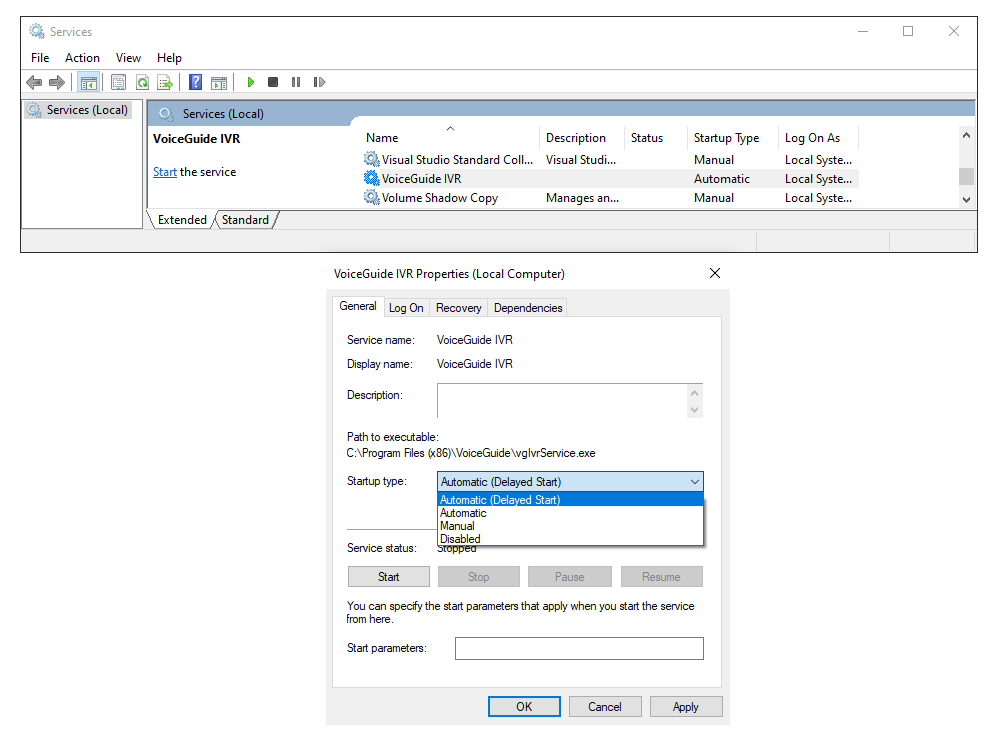Open the Startup type combo box
The height and width of the screenshot is (752, 996).
(x=570, y=481)
